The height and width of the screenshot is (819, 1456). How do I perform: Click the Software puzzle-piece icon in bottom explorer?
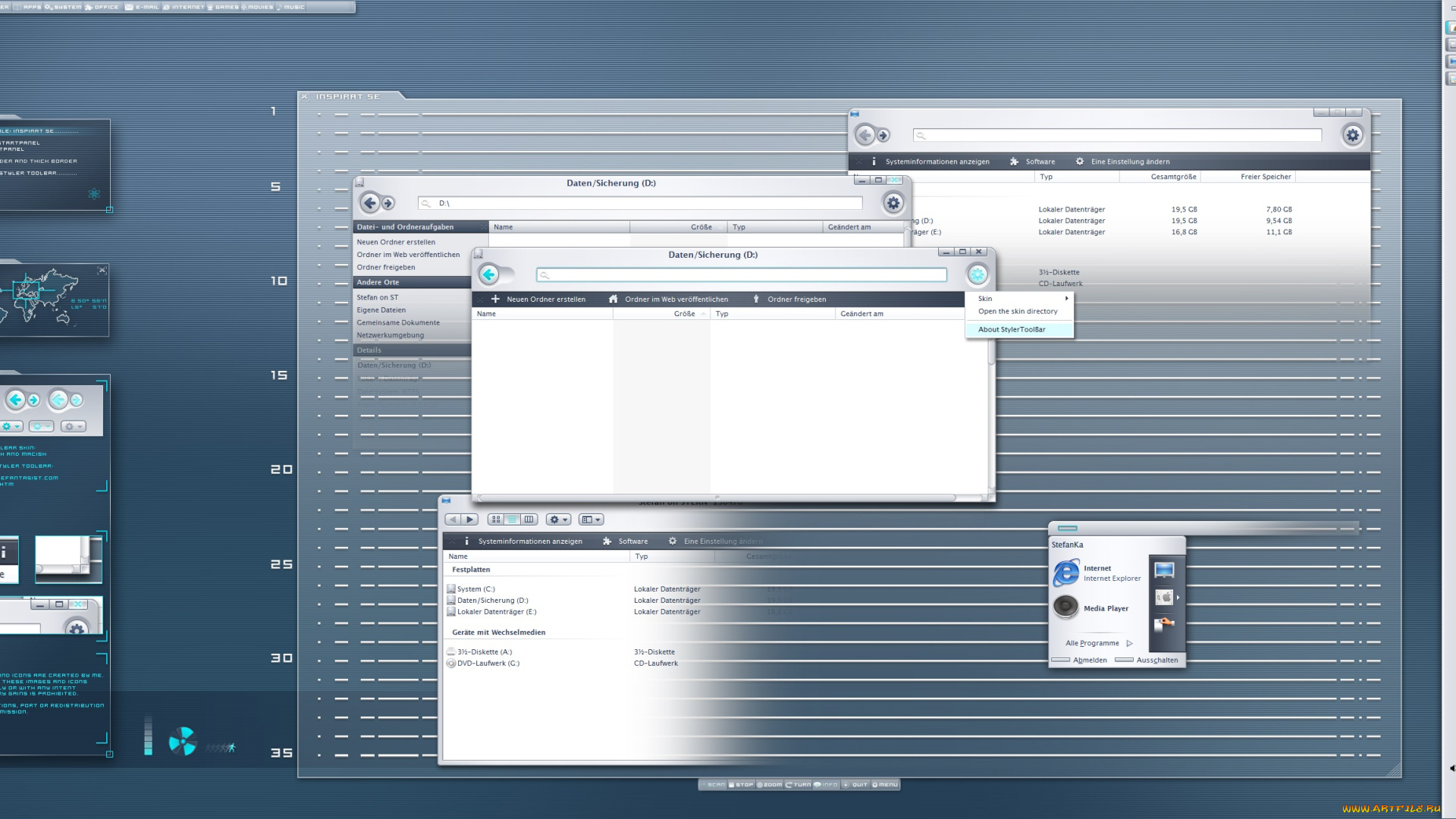pos(607,541)
